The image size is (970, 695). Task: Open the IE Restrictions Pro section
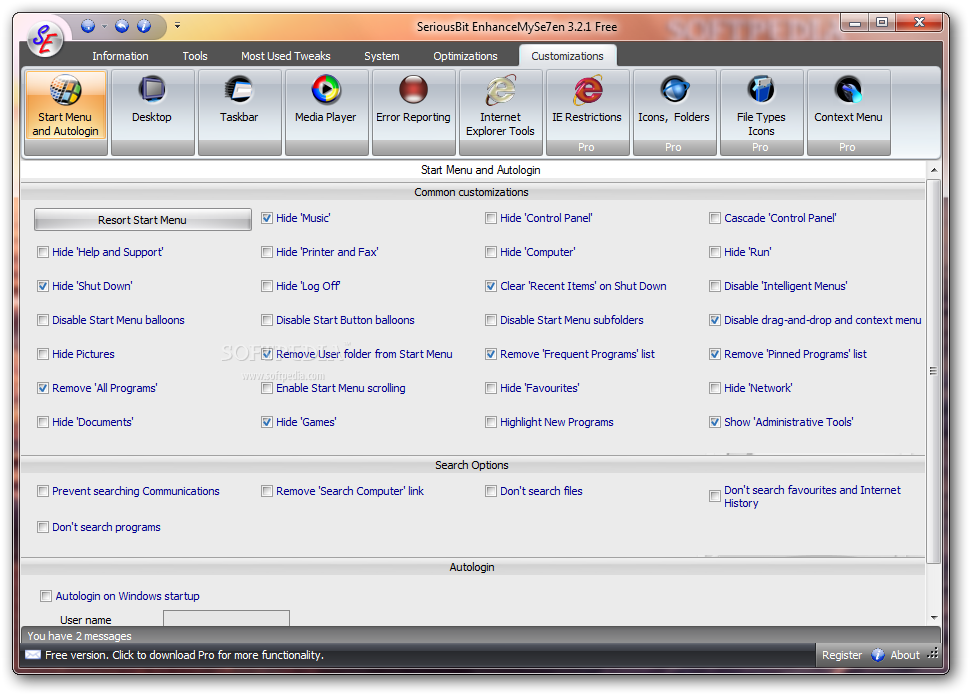pos(587,112)
